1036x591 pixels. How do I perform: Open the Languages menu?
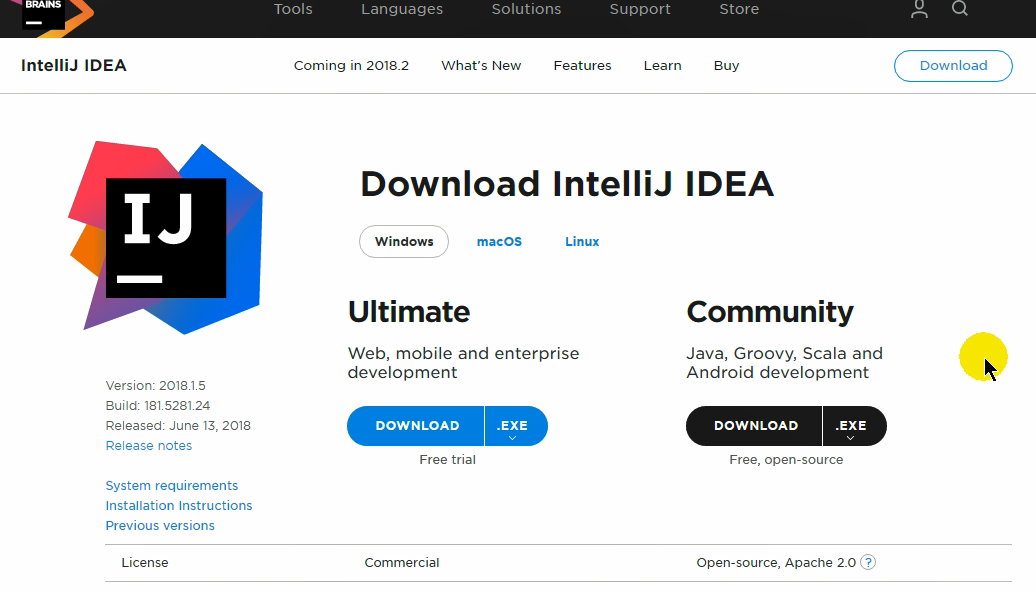pos(402,9)
